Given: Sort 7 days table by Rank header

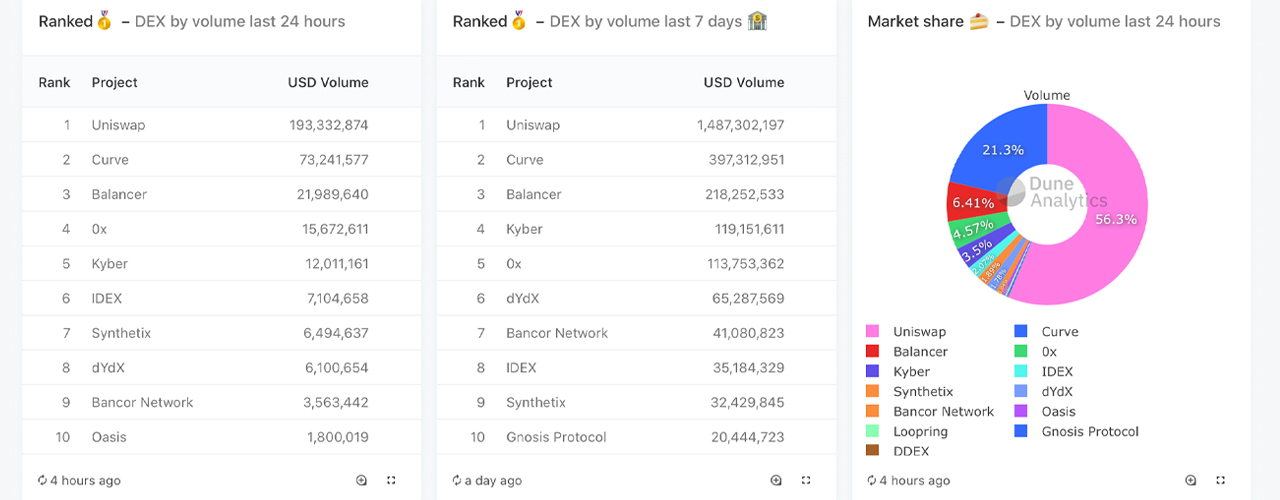Looking at the screenshot, I should 469,82.
